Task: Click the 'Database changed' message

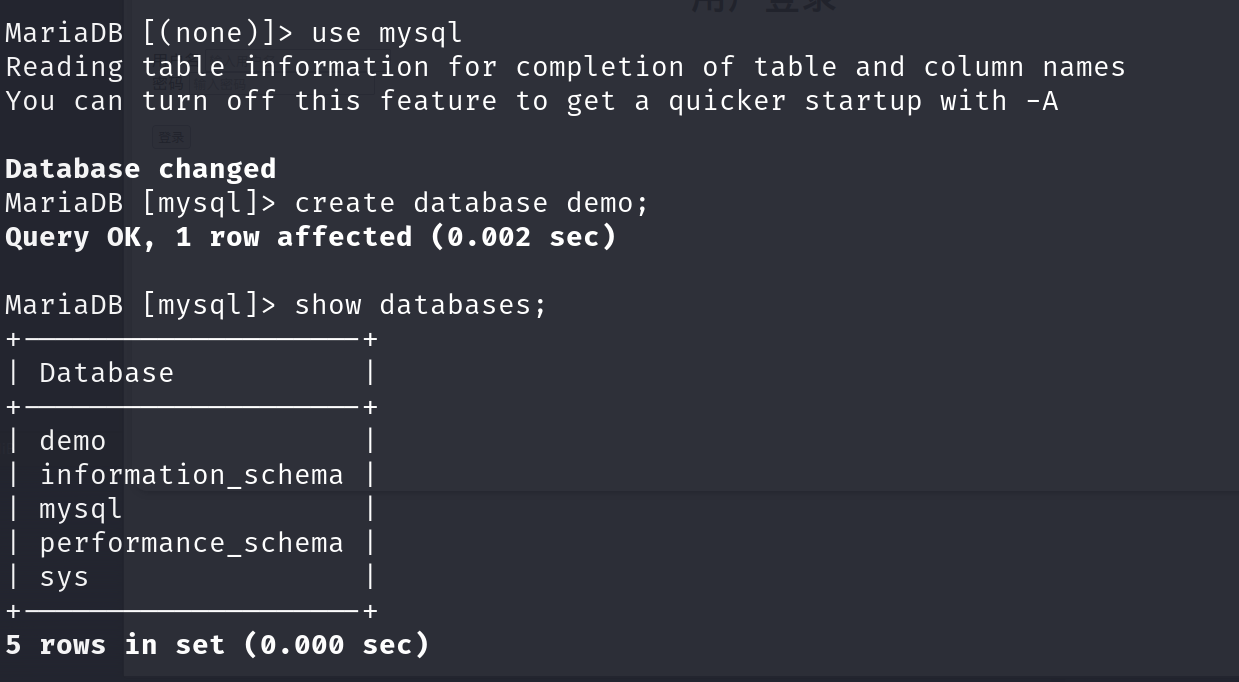Action: point(140,169)
